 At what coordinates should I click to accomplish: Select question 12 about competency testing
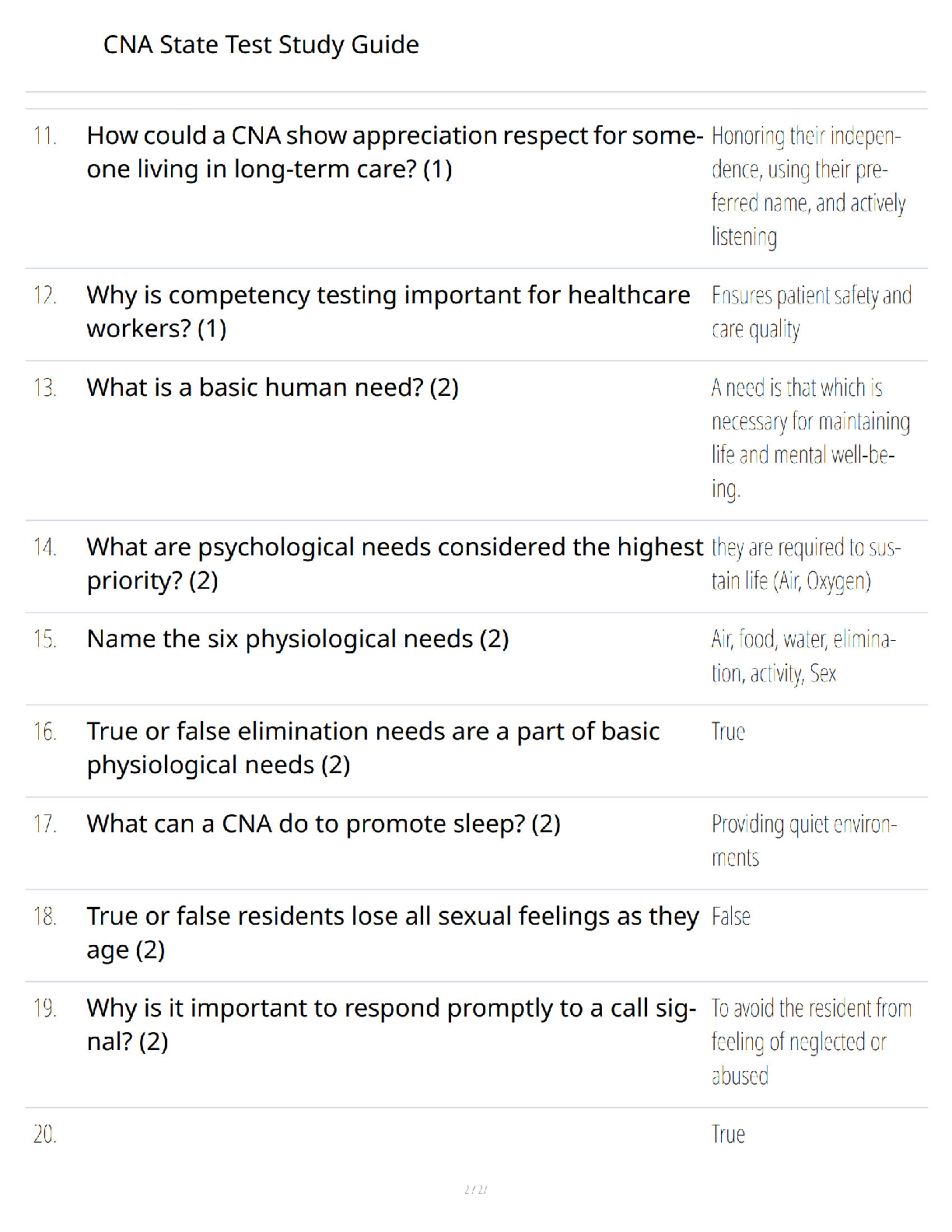click(388, 311)
